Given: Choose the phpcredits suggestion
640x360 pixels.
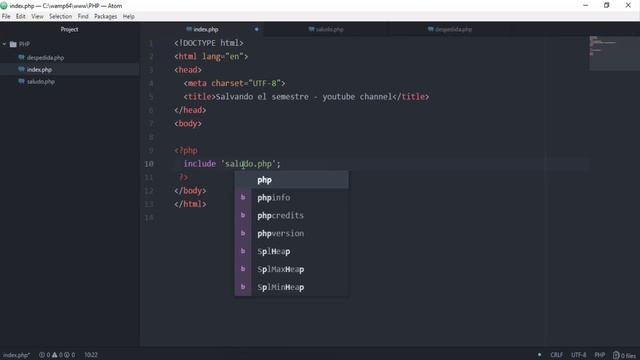Looking at the screenshot, I should pos(291,216).
